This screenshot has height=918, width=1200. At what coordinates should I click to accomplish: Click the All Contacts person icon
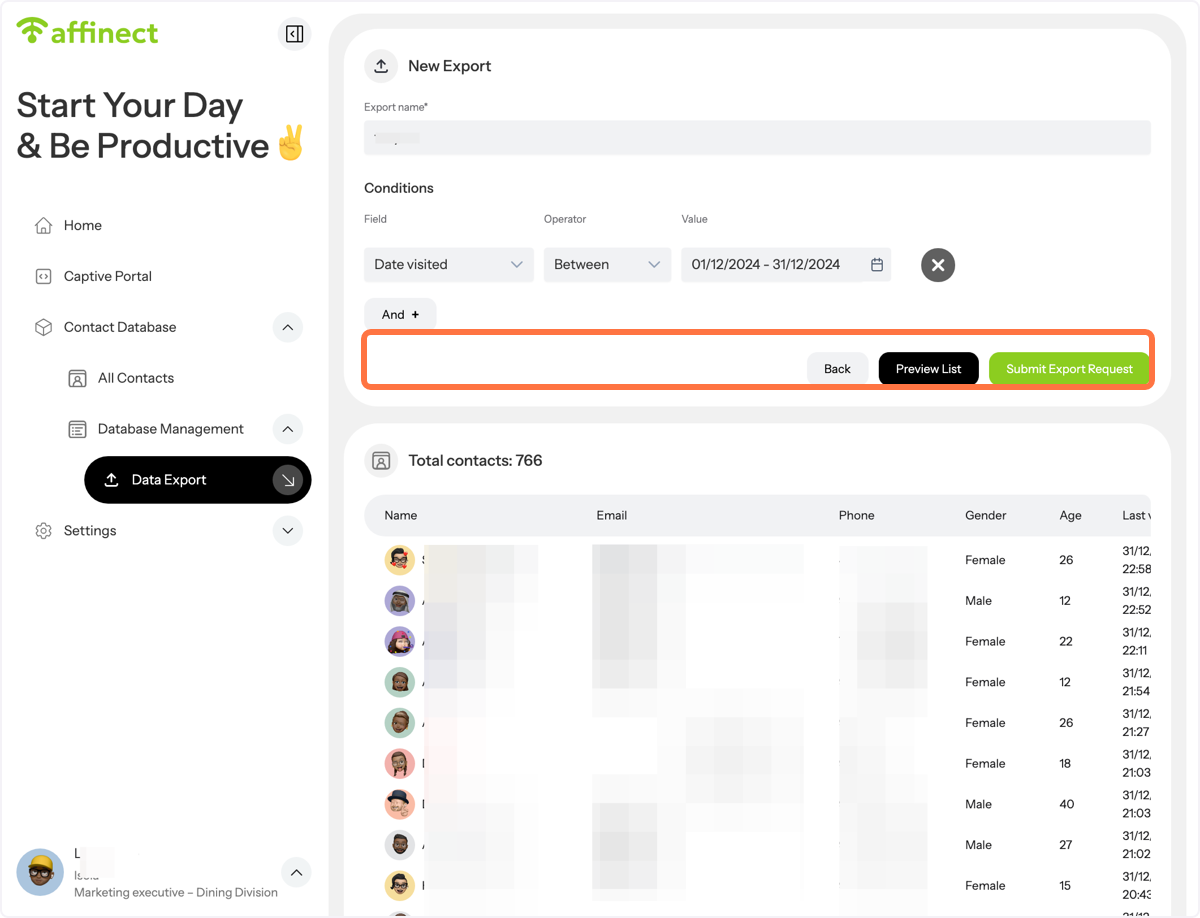(x=77, y=378)
